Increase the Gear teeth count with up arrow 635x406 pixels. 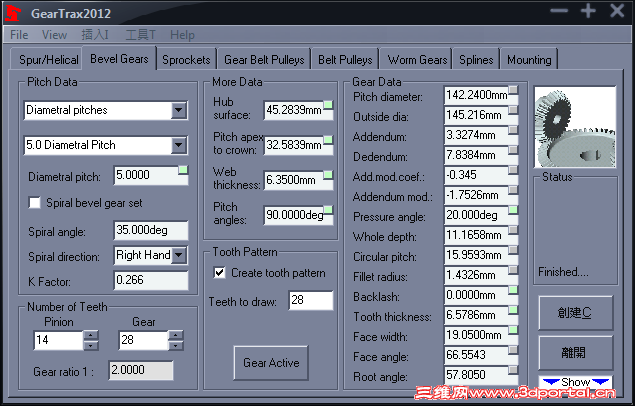coord(176,336)
